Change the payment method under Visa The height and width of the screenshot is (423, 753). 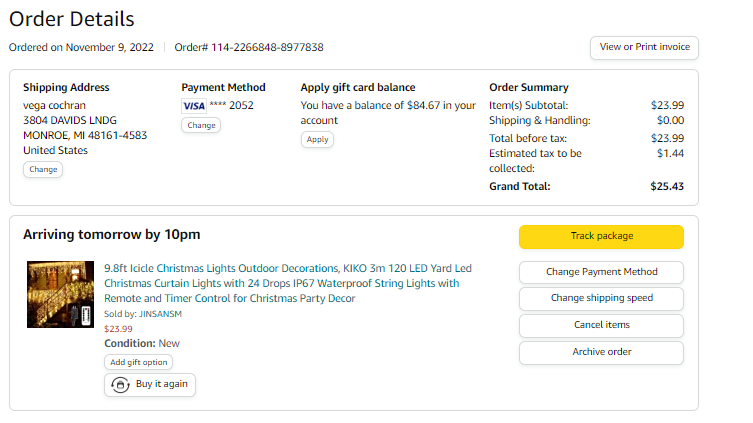point(201,125)
